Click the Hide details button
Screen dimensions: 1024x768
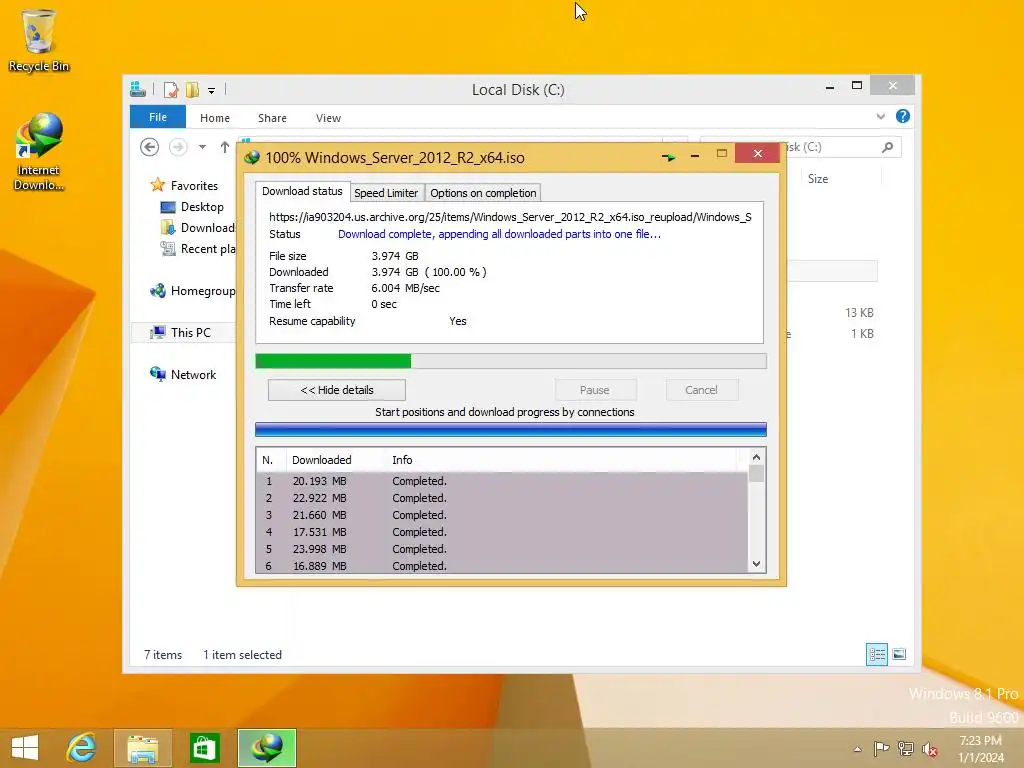pyautogui.click(x=337, y=390)
